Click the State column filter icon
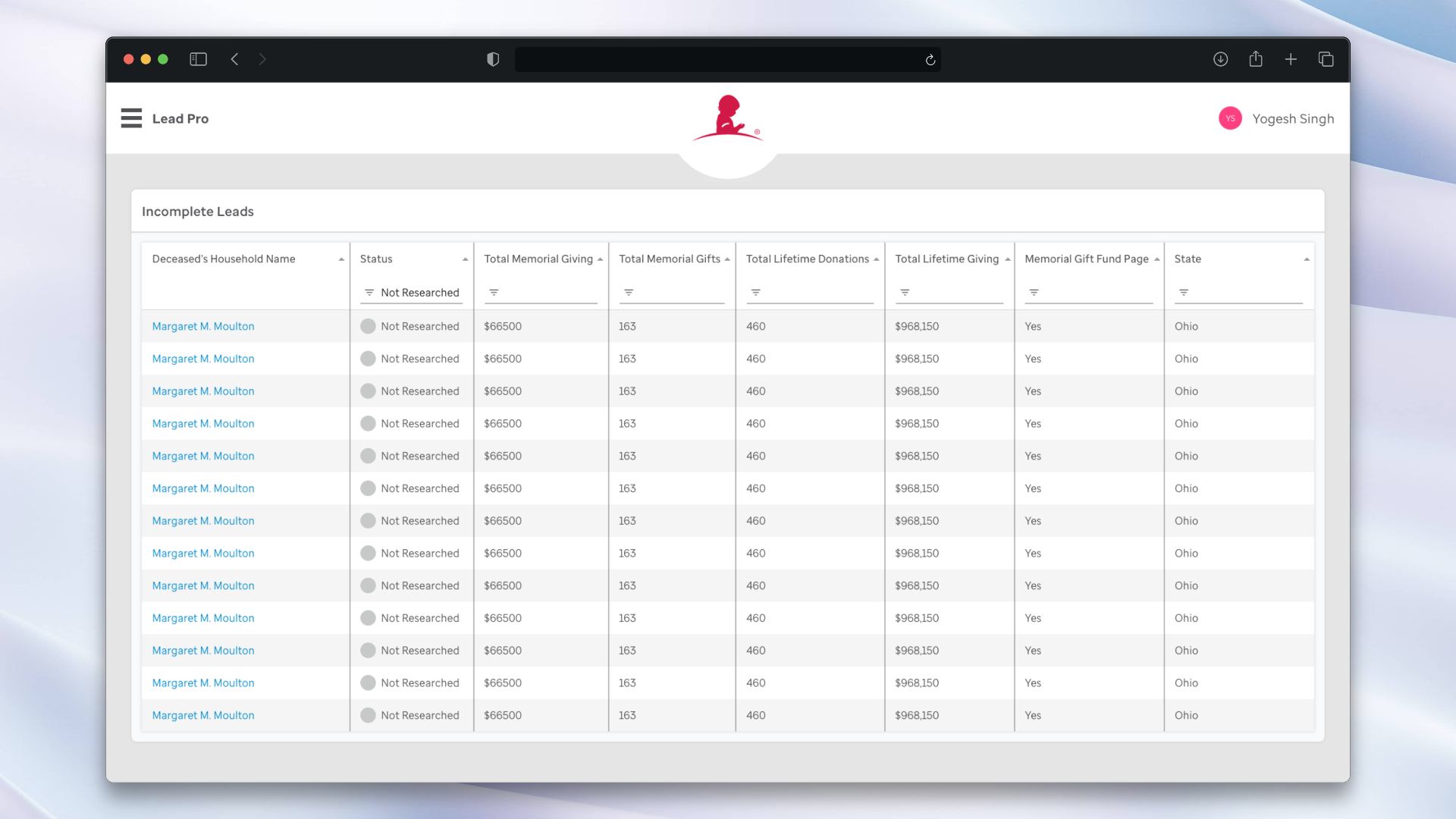This screenshot has height=819, width=1456. 1184,293
